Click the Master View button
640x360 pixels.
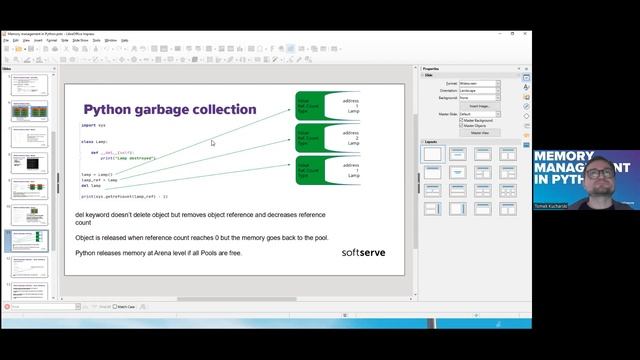(480, 133)
